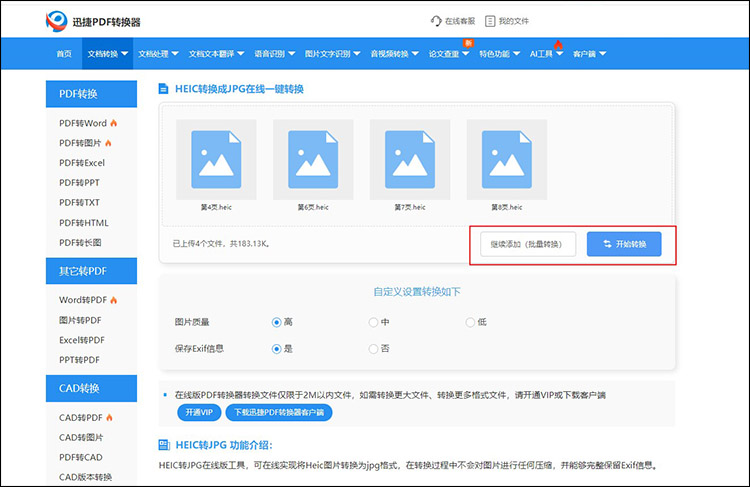Screen dimensions: 750x487
Task: Open PDF转TXT in sidebar
Action: (x=79, y=203)
